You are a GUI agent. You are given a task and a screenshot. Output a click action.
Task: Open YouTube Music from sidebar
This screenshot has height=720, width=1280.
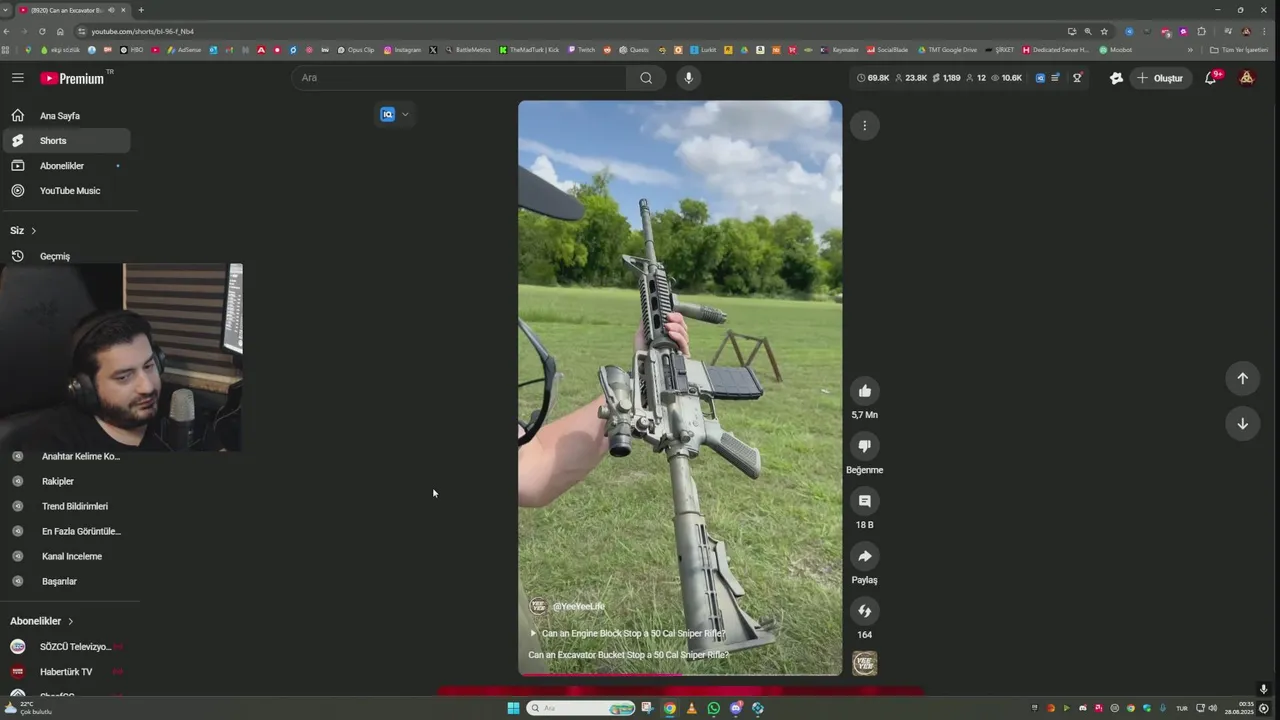click(x=66, y=191)
